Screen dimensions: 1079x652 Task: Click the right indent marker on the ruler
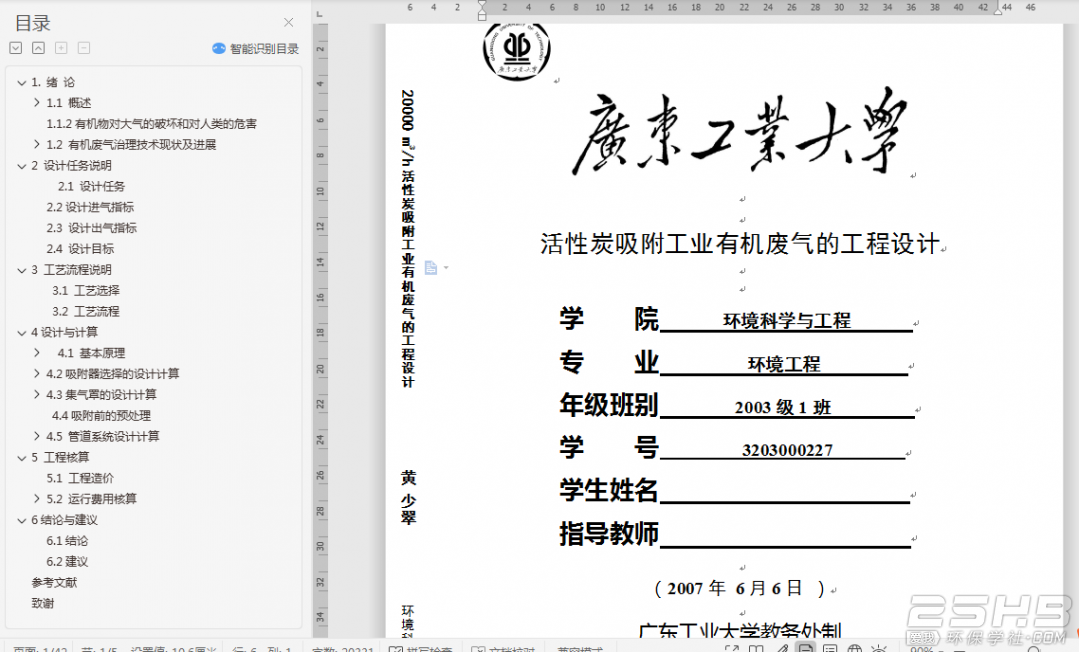click(x=997, y=11)
